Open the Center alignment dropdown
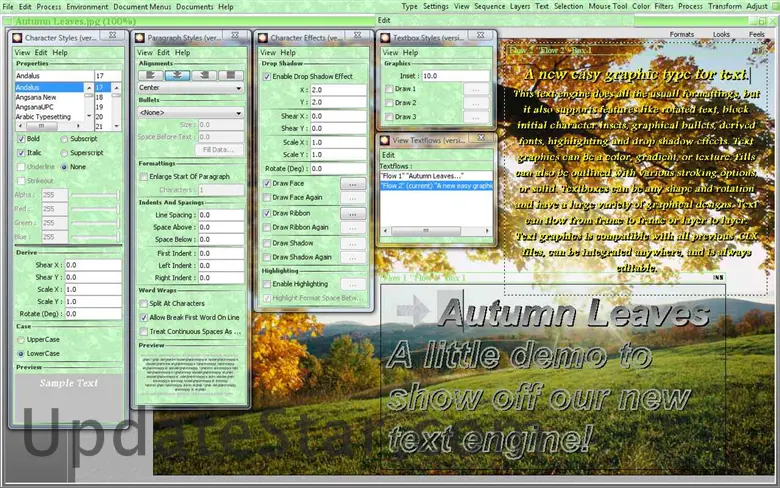 pyautogui.click(x=191, y=88)
